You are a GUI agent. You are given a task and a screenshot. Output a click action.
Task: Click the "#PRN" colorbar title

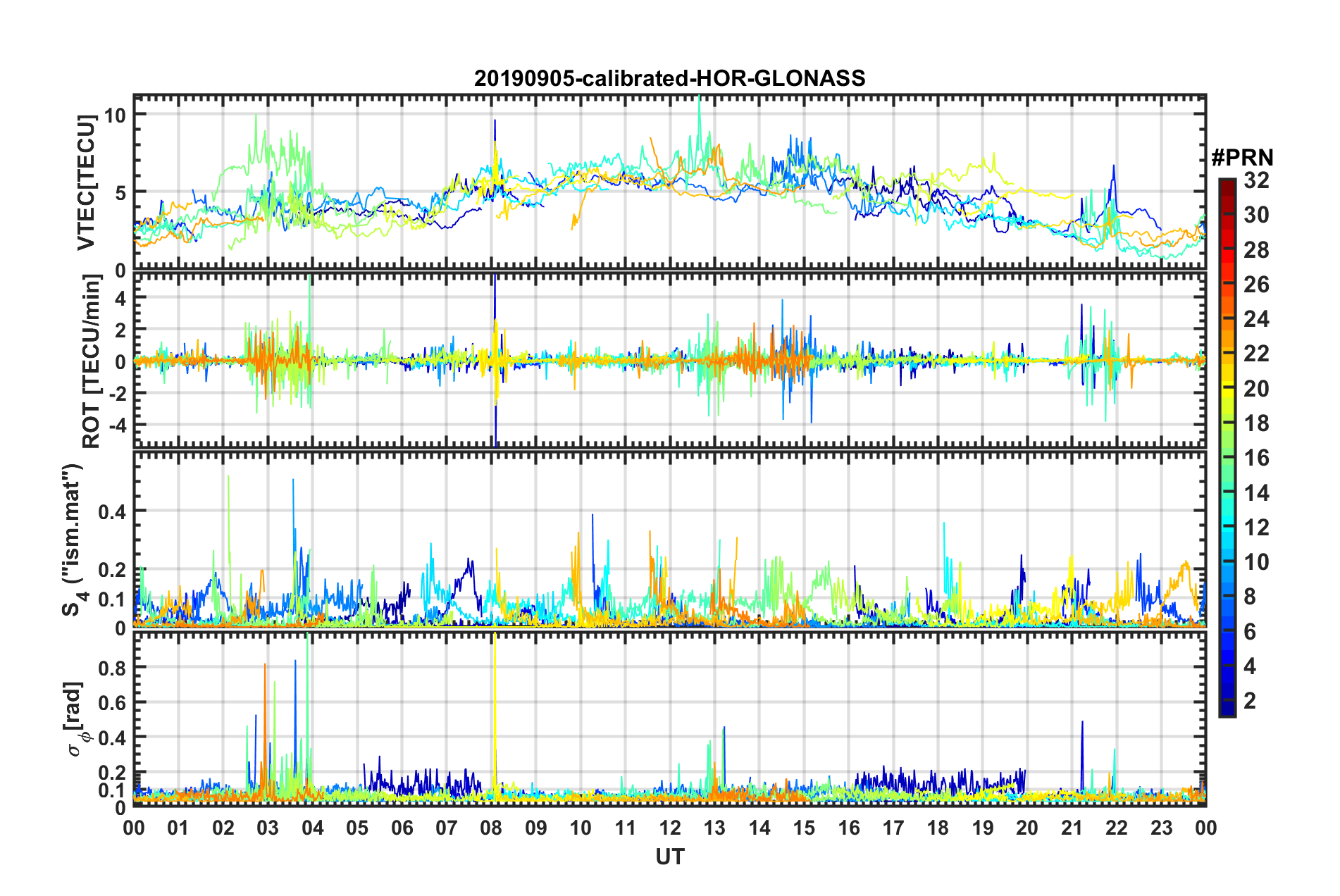tap(1242, 158)
